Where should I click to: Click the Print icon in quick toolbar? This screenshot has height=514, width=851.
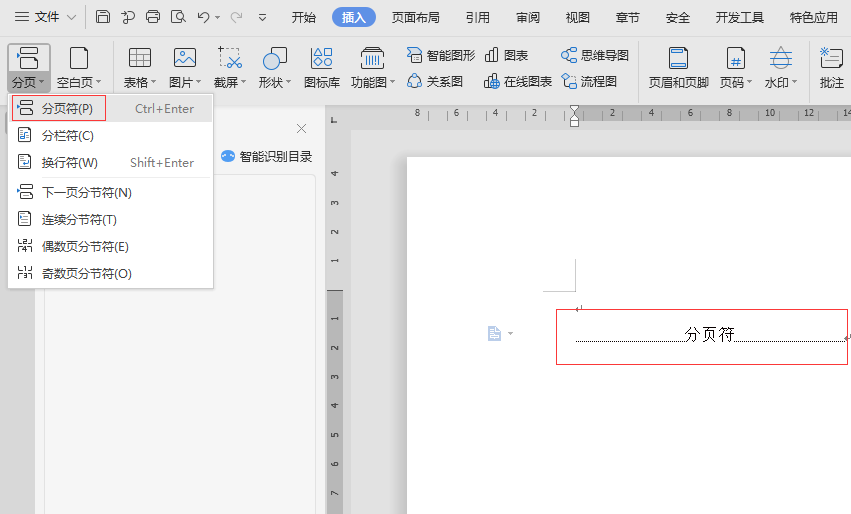pos(153,17)
